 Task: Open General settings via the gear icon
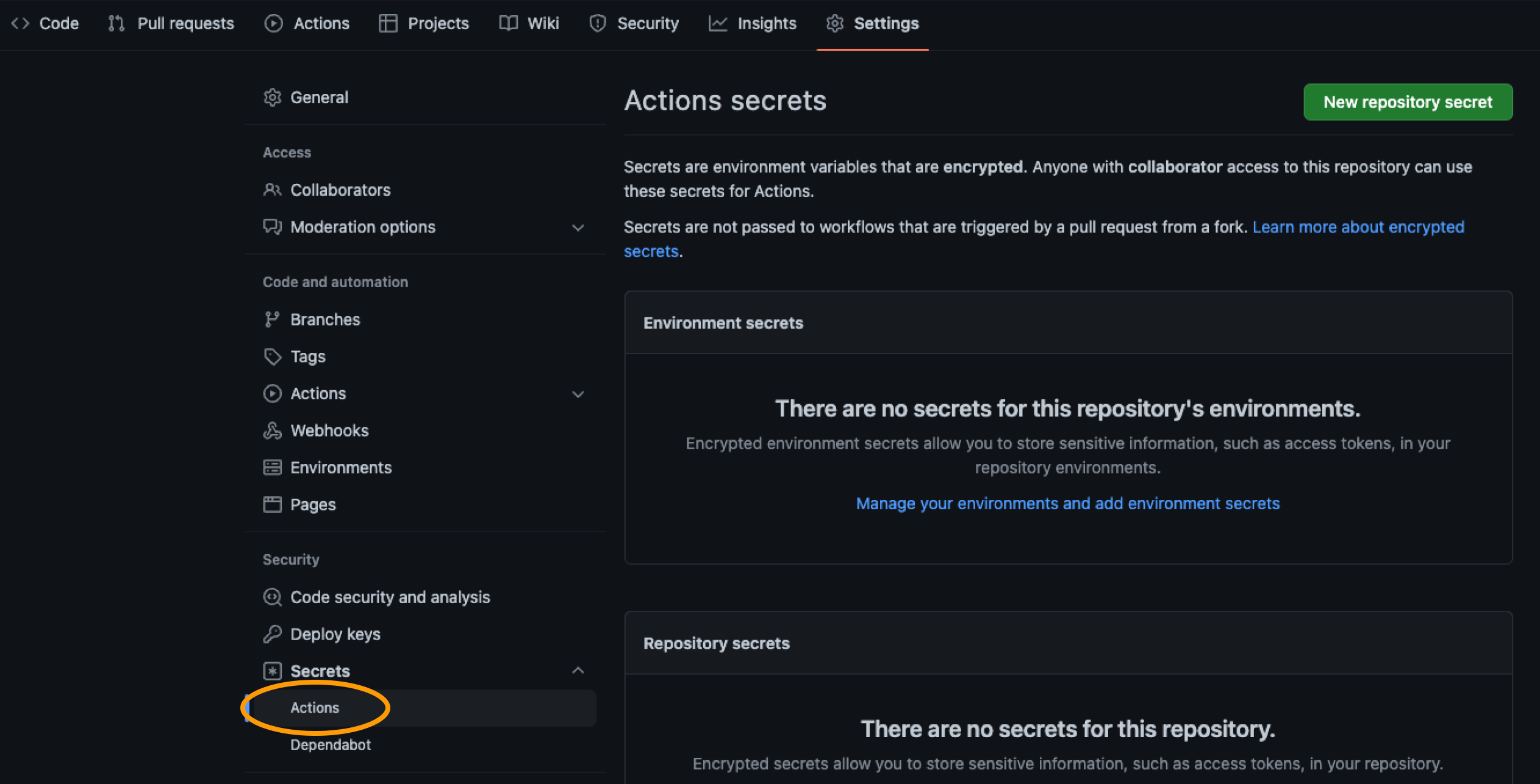(x=273, y=97)
